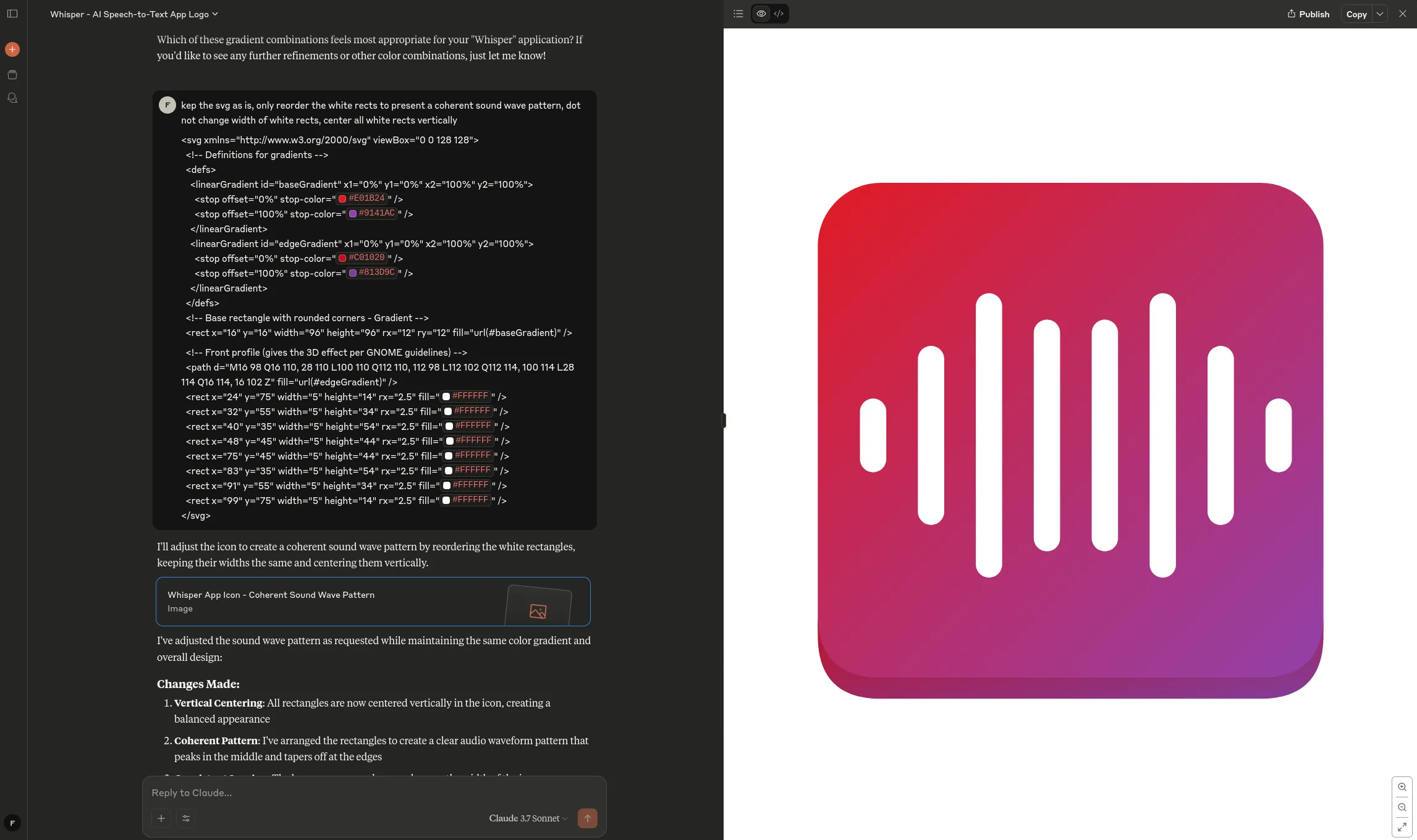The height and width of the screenshot is (840, 1417).
Task: Zoom in on the artifact image
Action: click(x=1402, y=787)
